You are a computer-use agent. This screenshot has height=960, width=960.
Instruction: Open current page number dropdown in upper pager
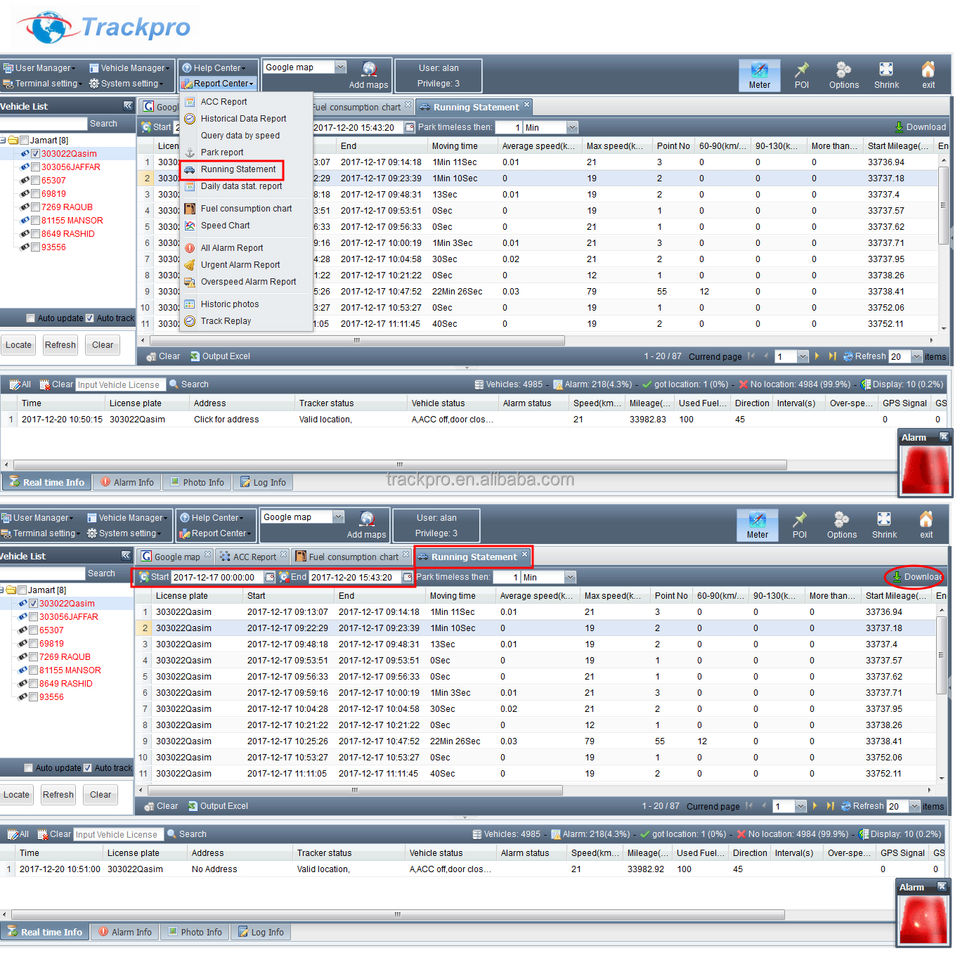(803, 356)
